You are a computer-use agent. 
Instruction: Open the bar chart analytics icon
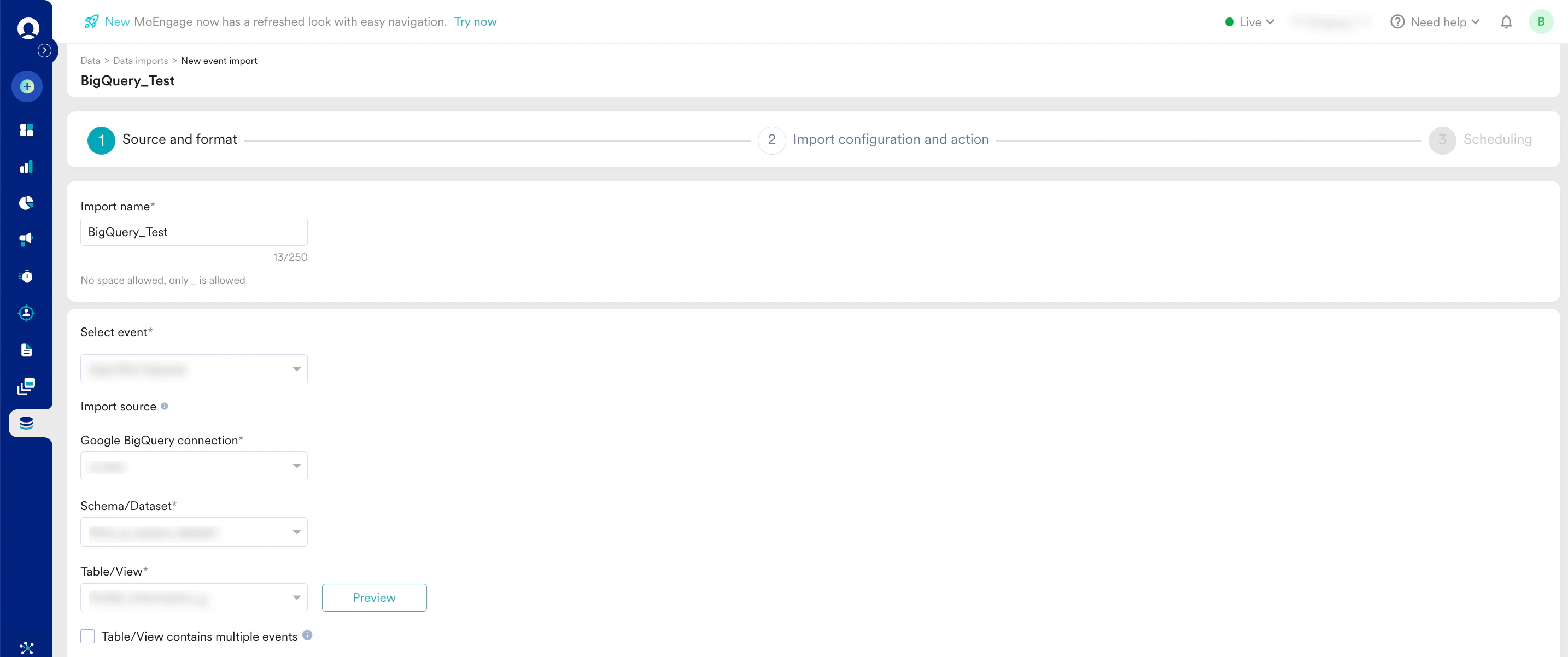click(26, 167)
